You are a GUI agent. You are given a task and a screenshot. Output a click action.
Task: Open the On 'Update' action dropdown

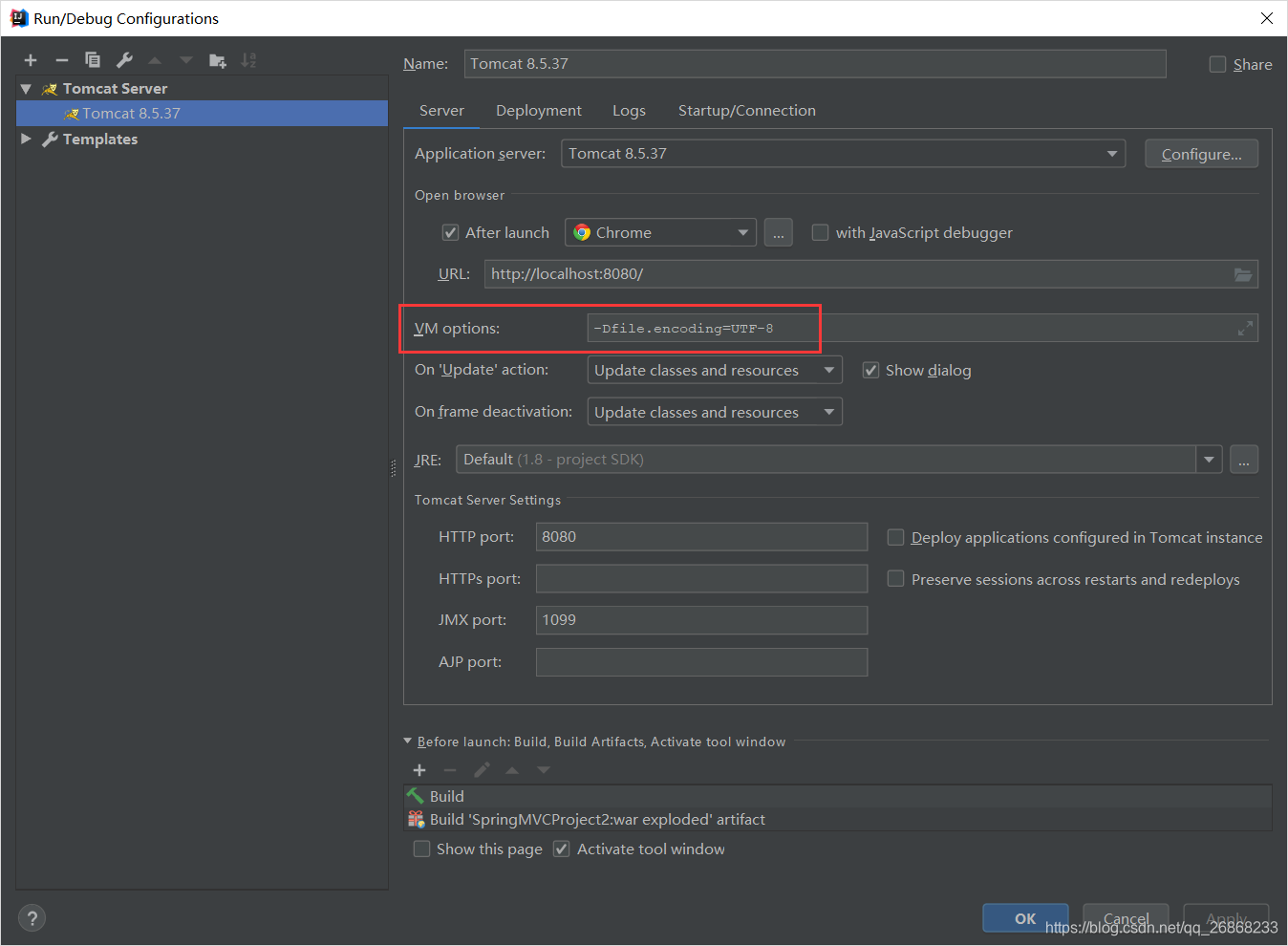[x=715, y=370]
